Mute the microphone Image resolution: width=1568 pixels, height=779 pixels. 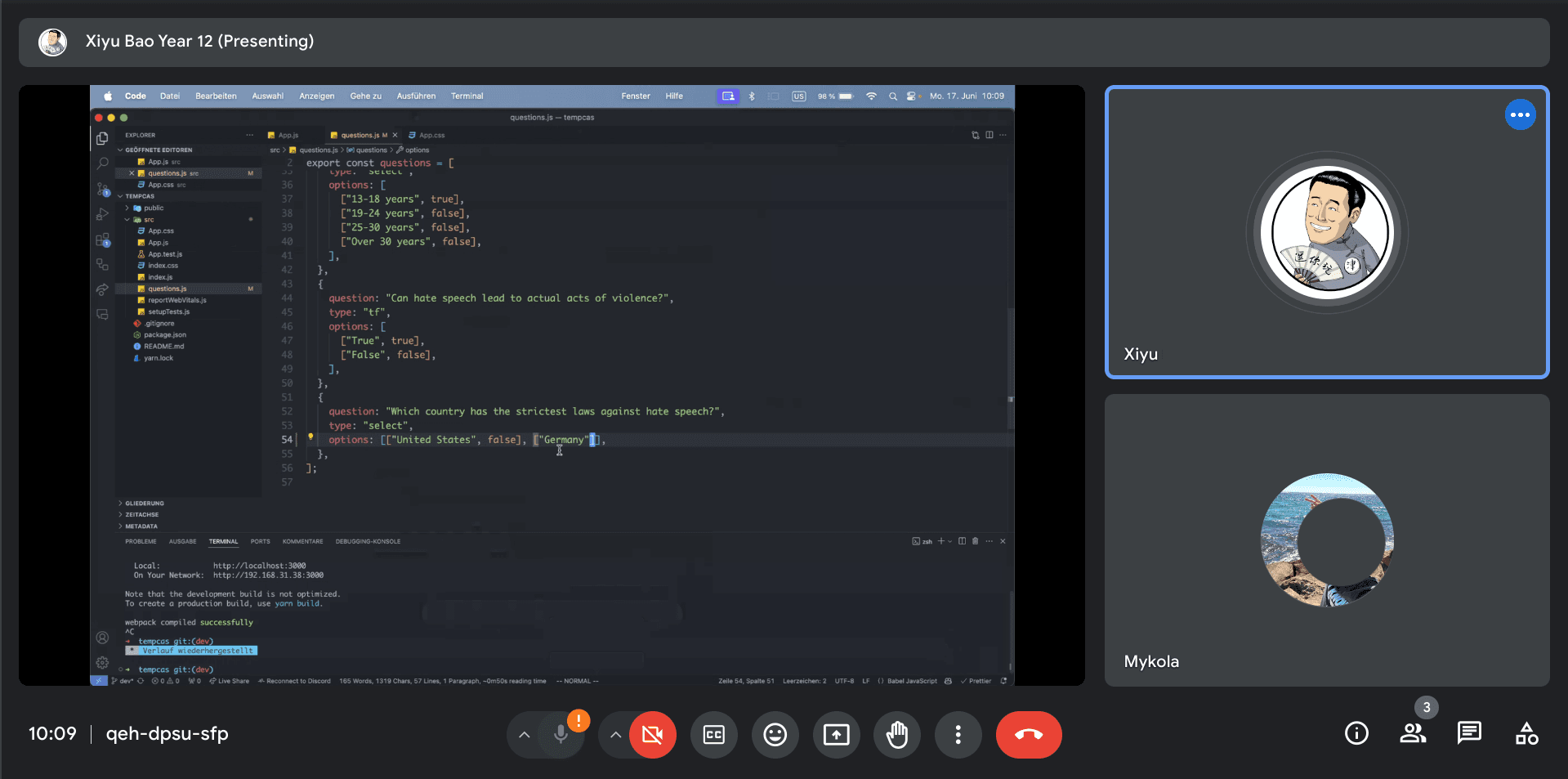coord(561,735)
